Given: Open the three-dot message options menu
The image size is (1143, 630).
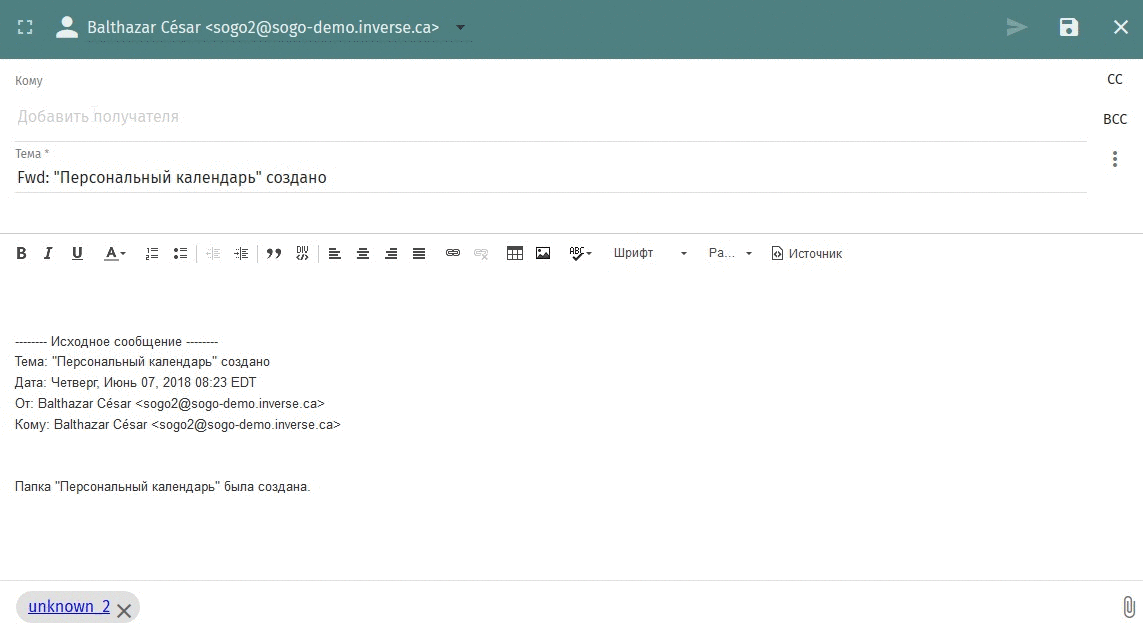Looking at the screenshot, I should tap(1115, 159).
